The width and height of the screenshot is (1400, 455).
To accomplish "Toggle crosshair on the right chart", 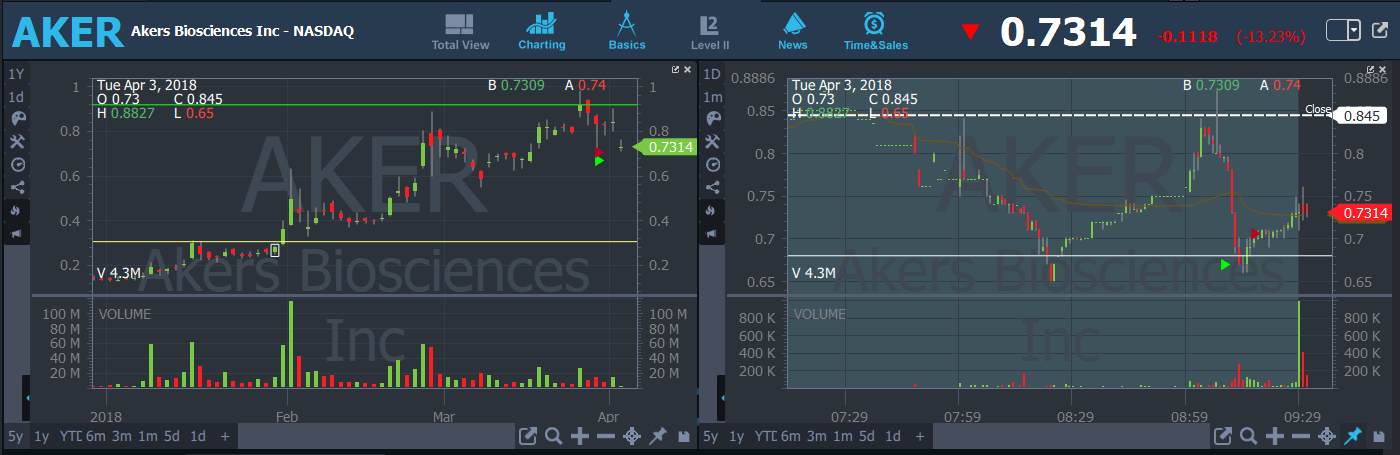I will pos(1326,436).
